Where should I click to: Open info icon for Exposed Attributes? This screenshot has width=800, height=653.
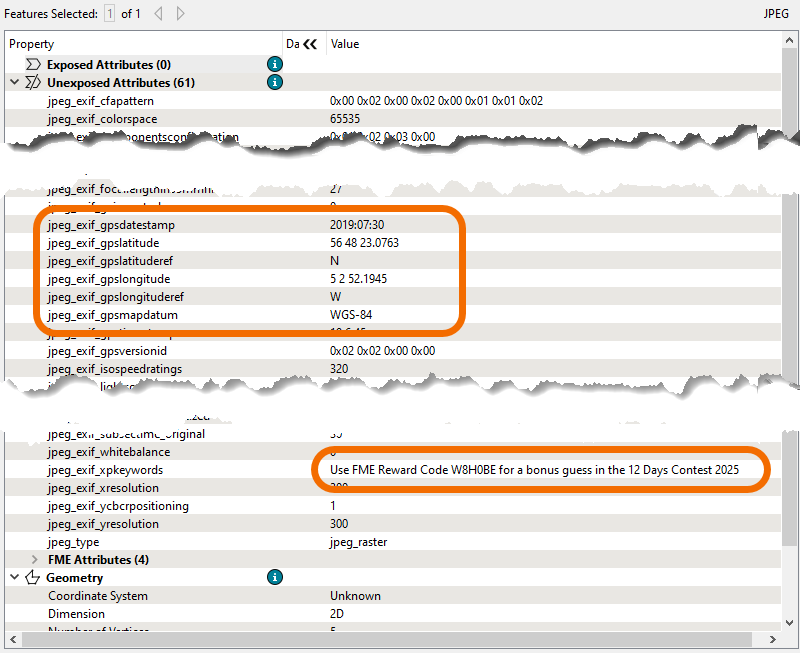(275, 64)
